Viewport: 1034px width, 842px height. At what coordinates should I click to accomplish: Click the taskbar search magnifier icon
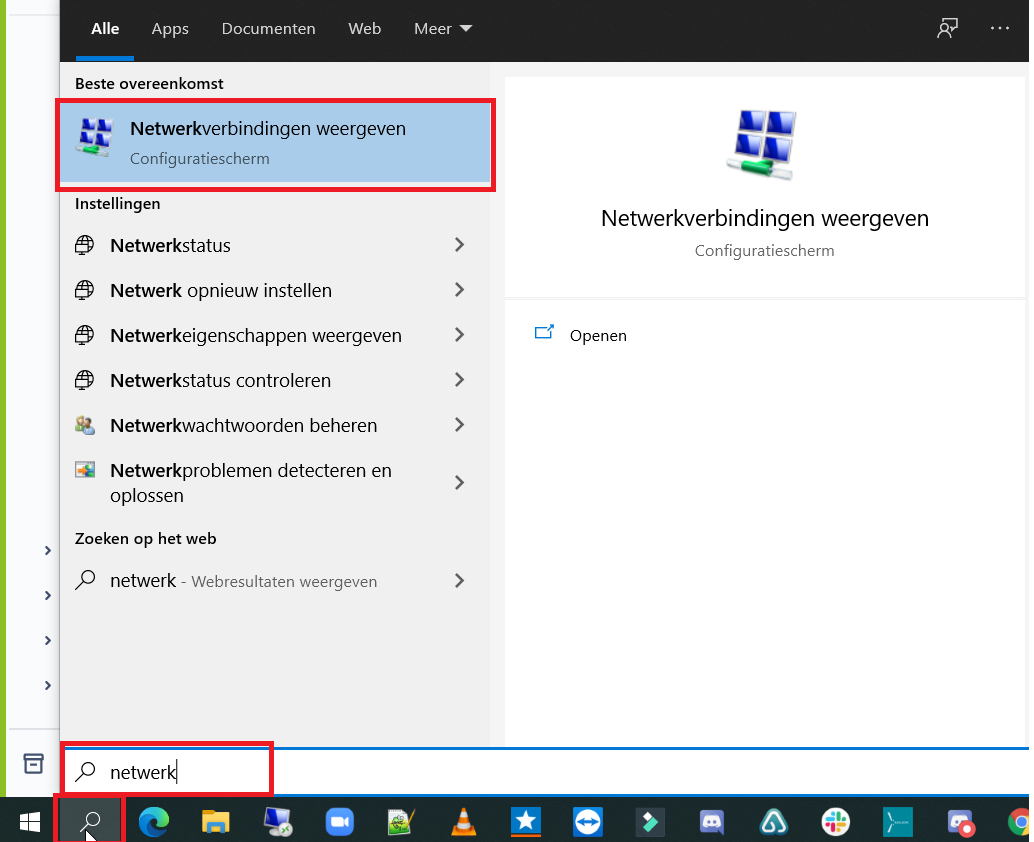[x=91, y=821]
